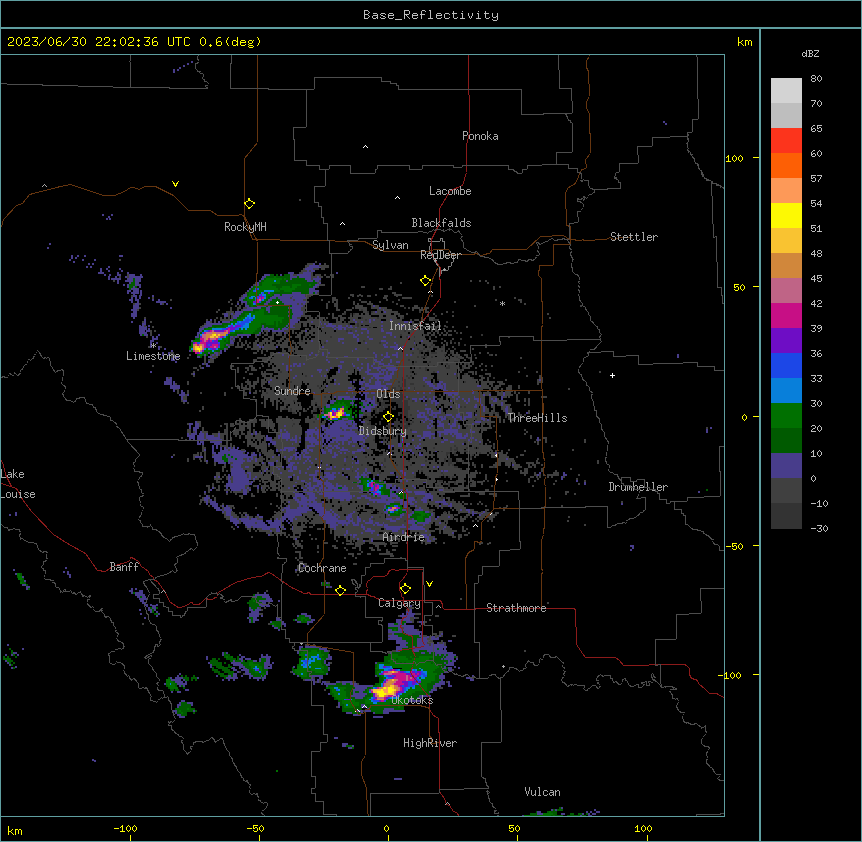Screen dimensions: 862x842
Task: Click the Airdrie label
Action: point(403,537)
